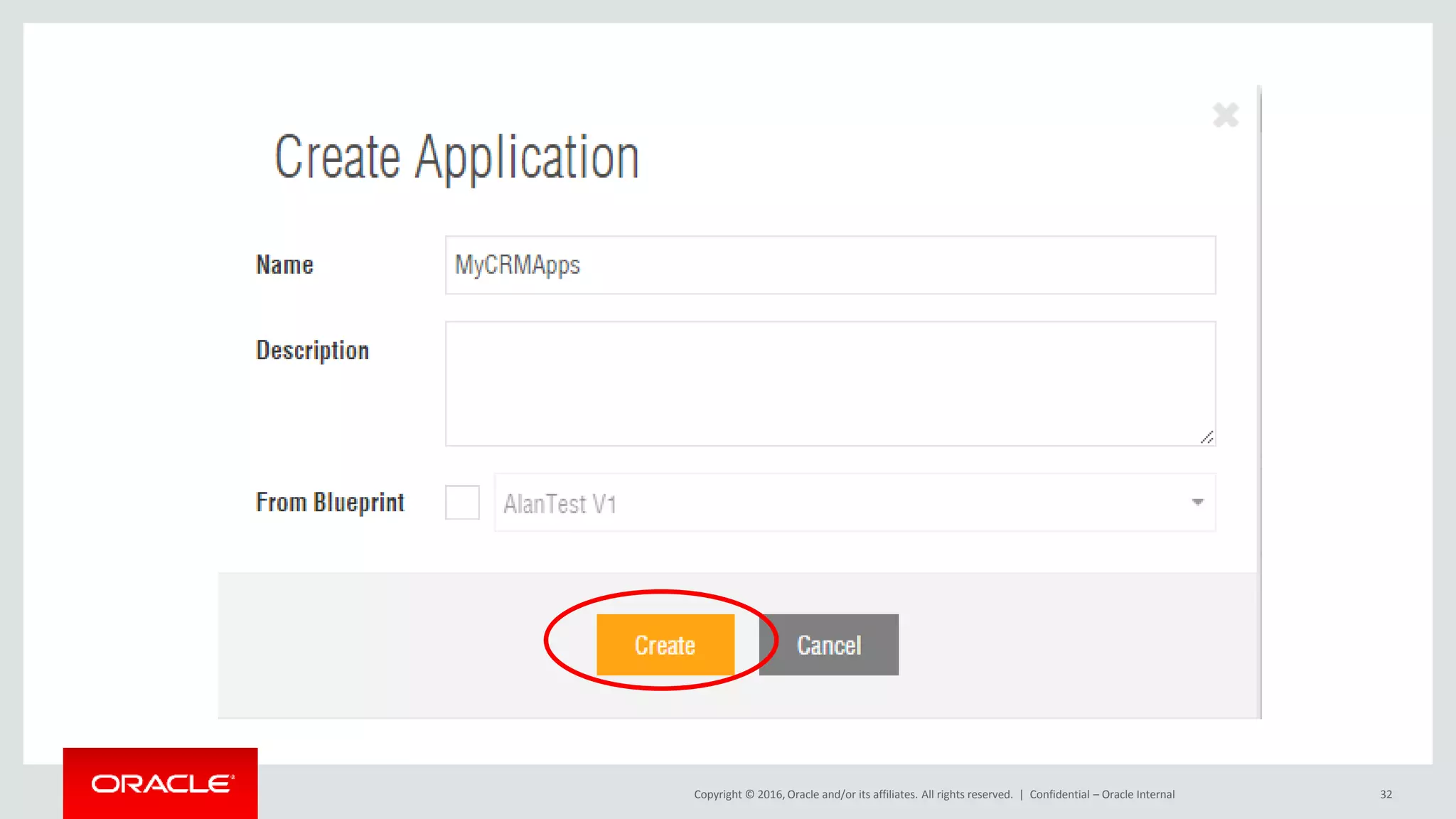Enable the From Blueprint checkbox
Screen dimensions: 1456x819
462,503
